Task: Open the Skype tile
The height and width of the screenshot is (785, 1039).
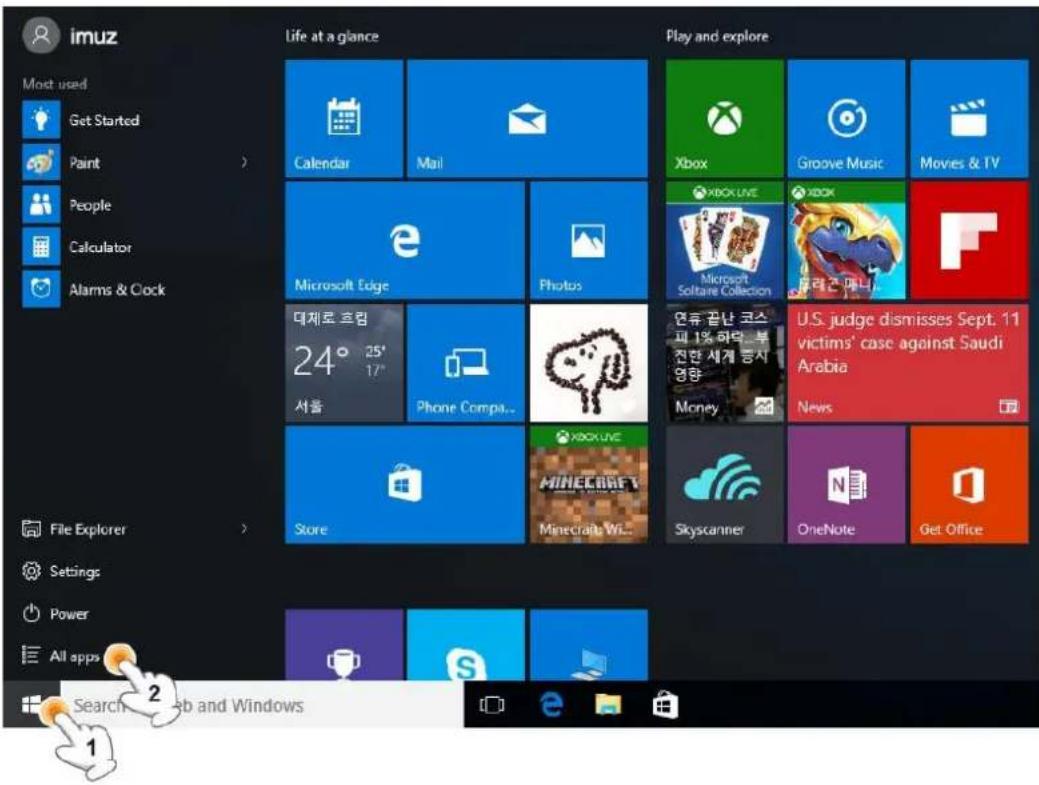Action: pyautogui.click(x=466, y=645)
